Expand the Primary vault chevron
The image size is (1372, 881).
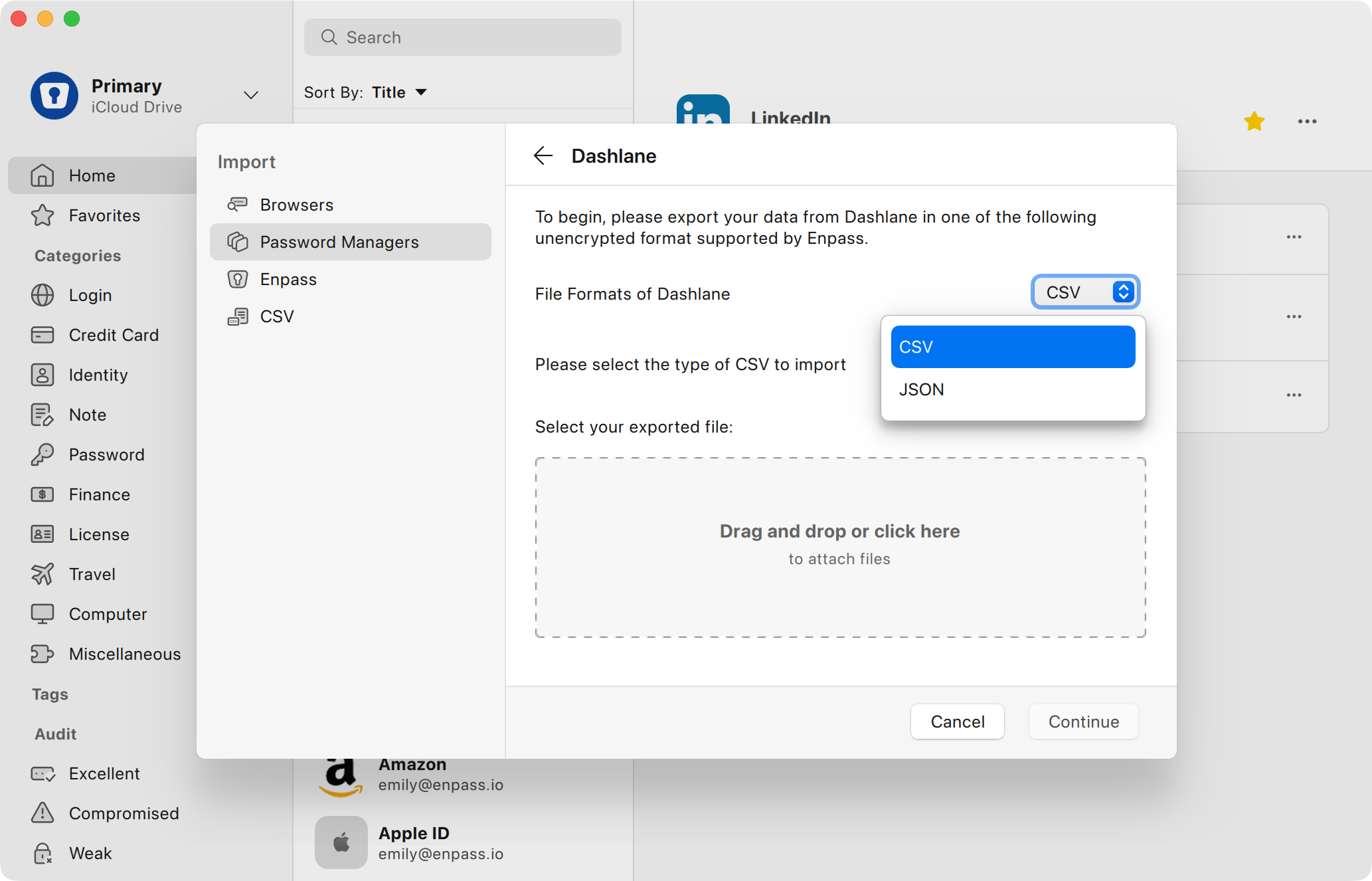pos(250,95)
